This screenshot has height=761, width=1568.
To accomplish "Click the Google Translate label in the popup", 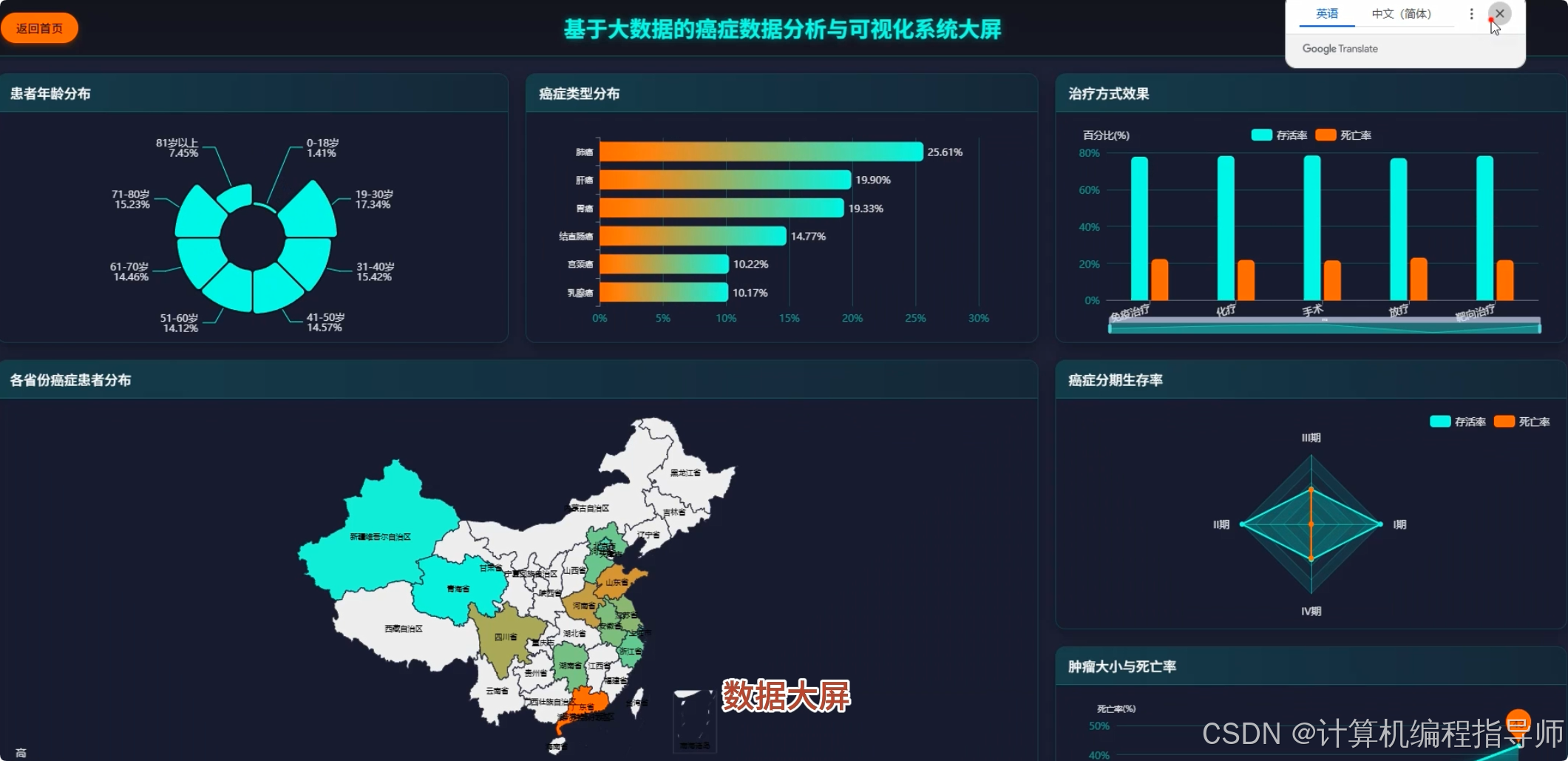I will pos(1340,48).
